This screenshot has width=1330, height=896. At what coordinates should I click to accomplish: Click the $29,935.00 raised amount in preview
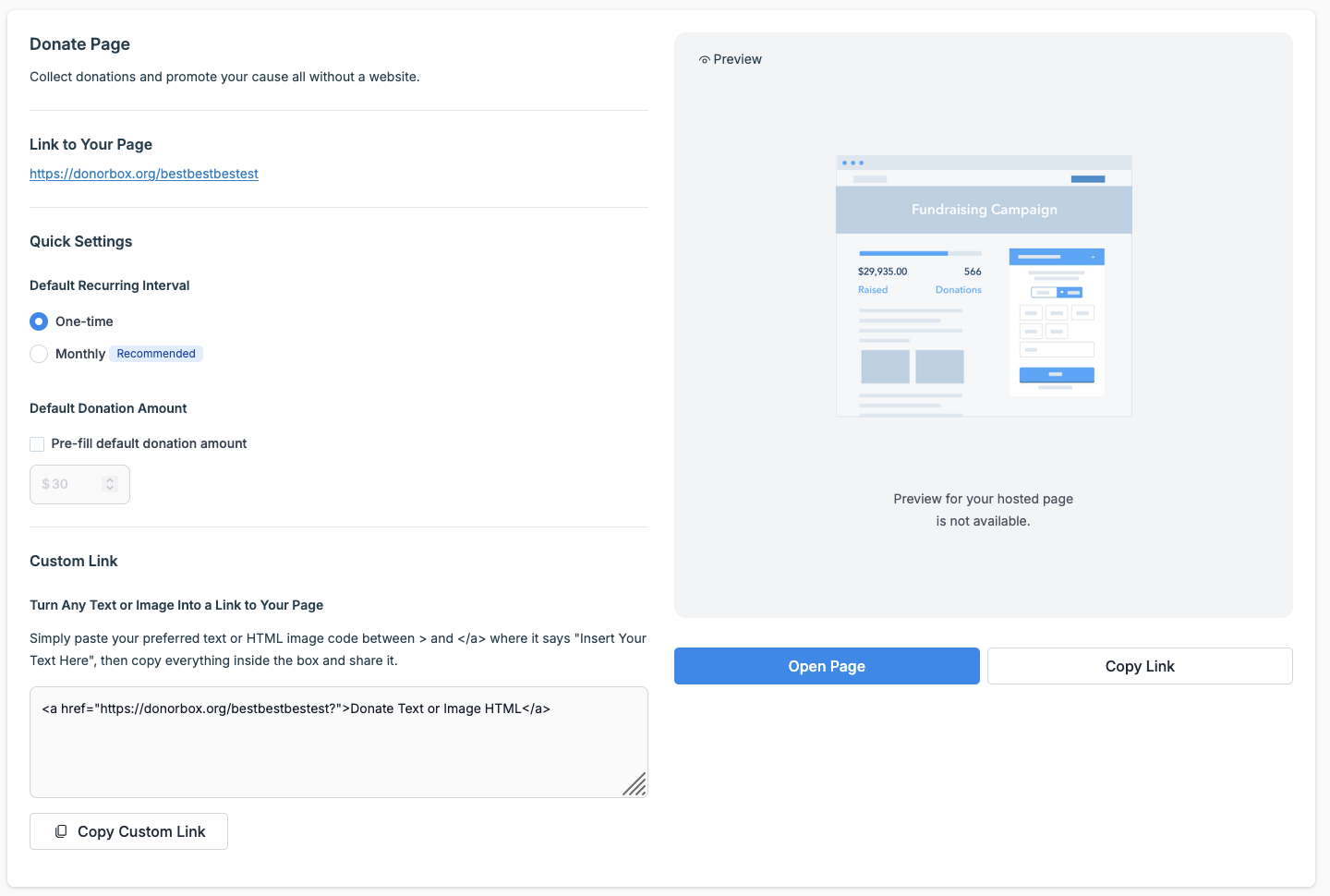point(882,272)
